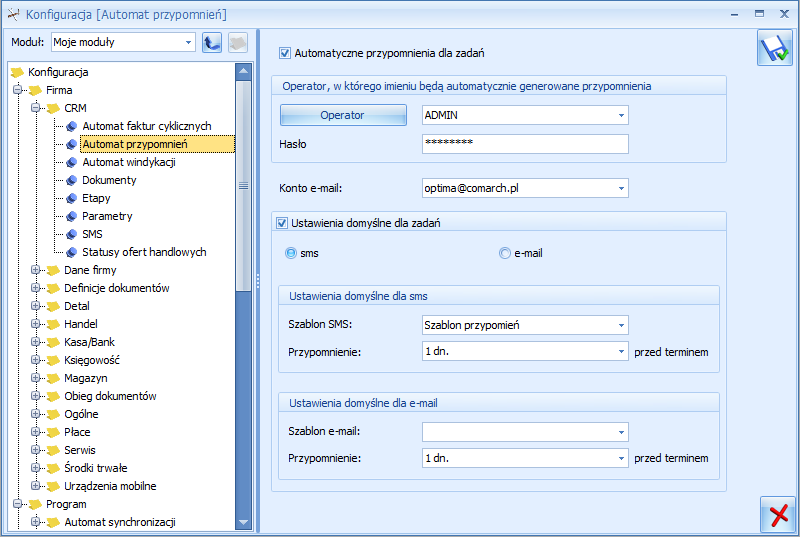
Task: Click the Hasło password field
Action: pos(525,144)
